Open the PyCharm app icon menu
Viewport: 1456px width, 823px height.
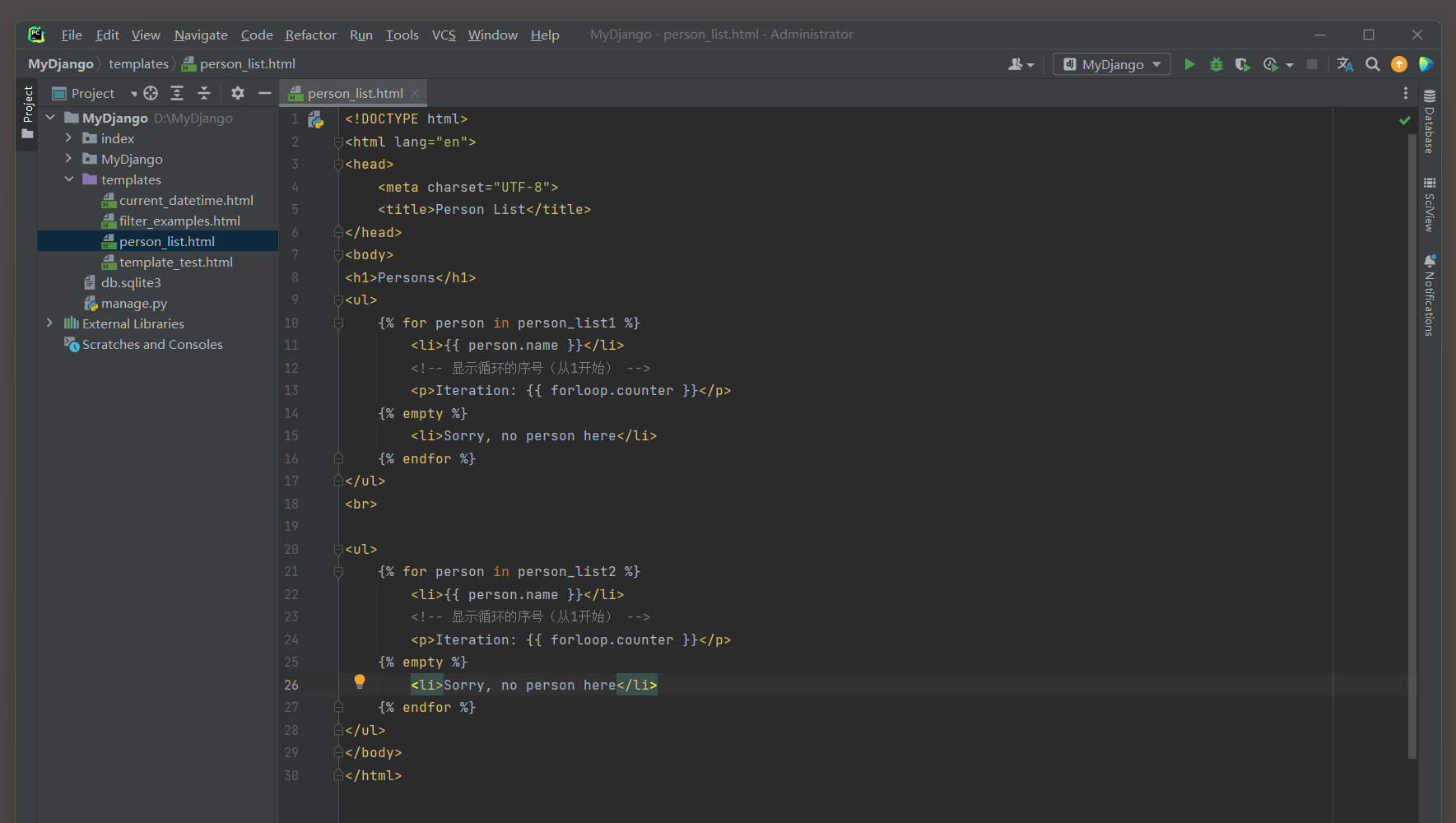tap(35, 35)
